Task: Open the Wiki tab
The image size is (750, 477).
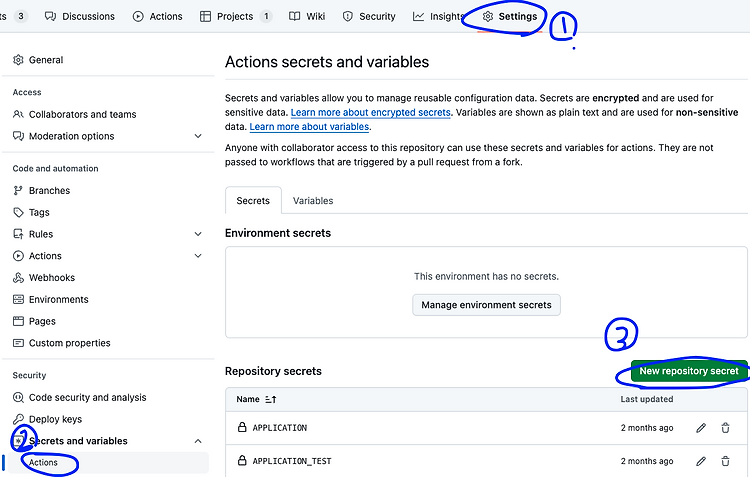Action: [x=307, y=16]
